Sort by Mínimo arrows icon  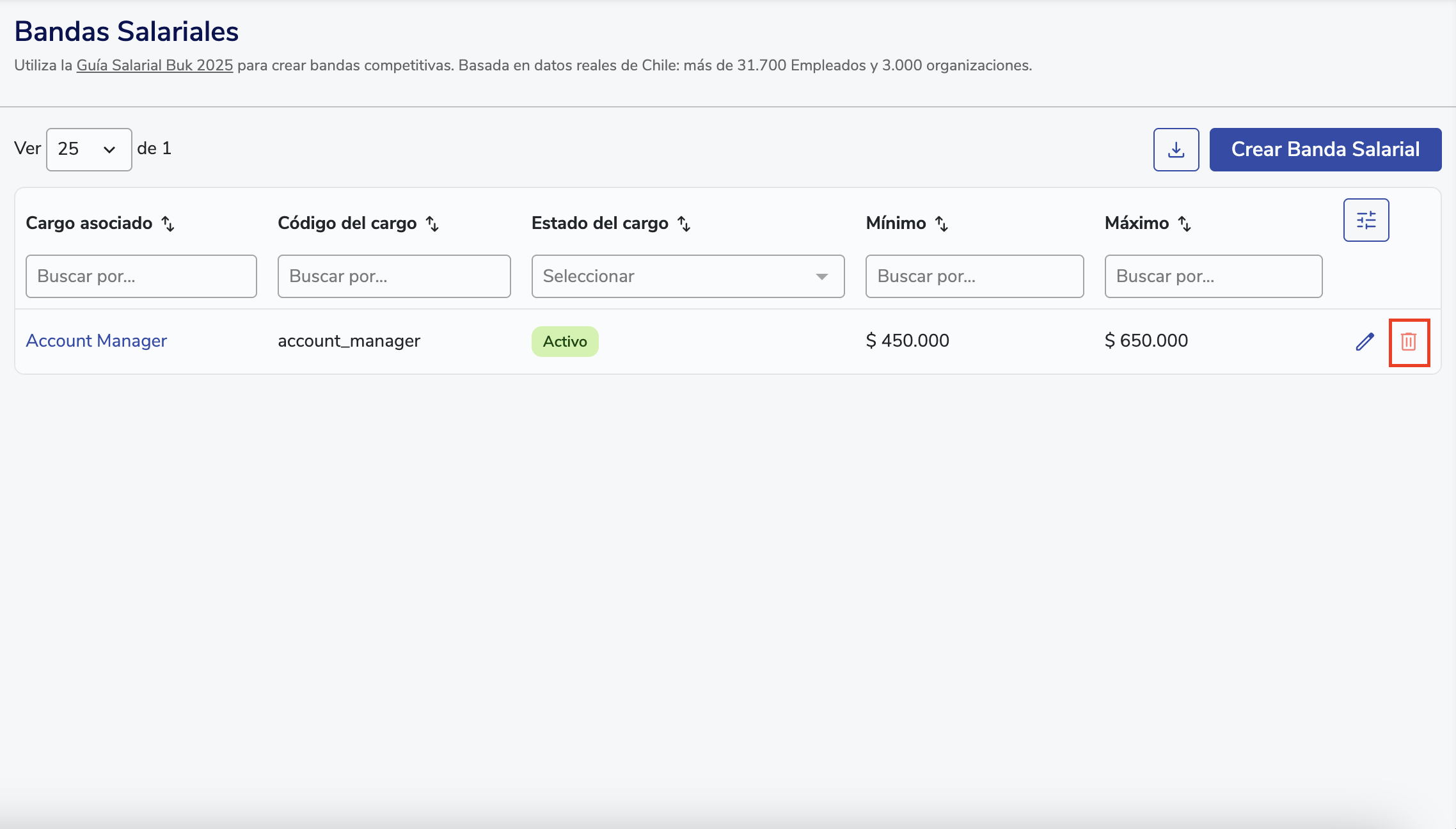(x=941, y=223)
